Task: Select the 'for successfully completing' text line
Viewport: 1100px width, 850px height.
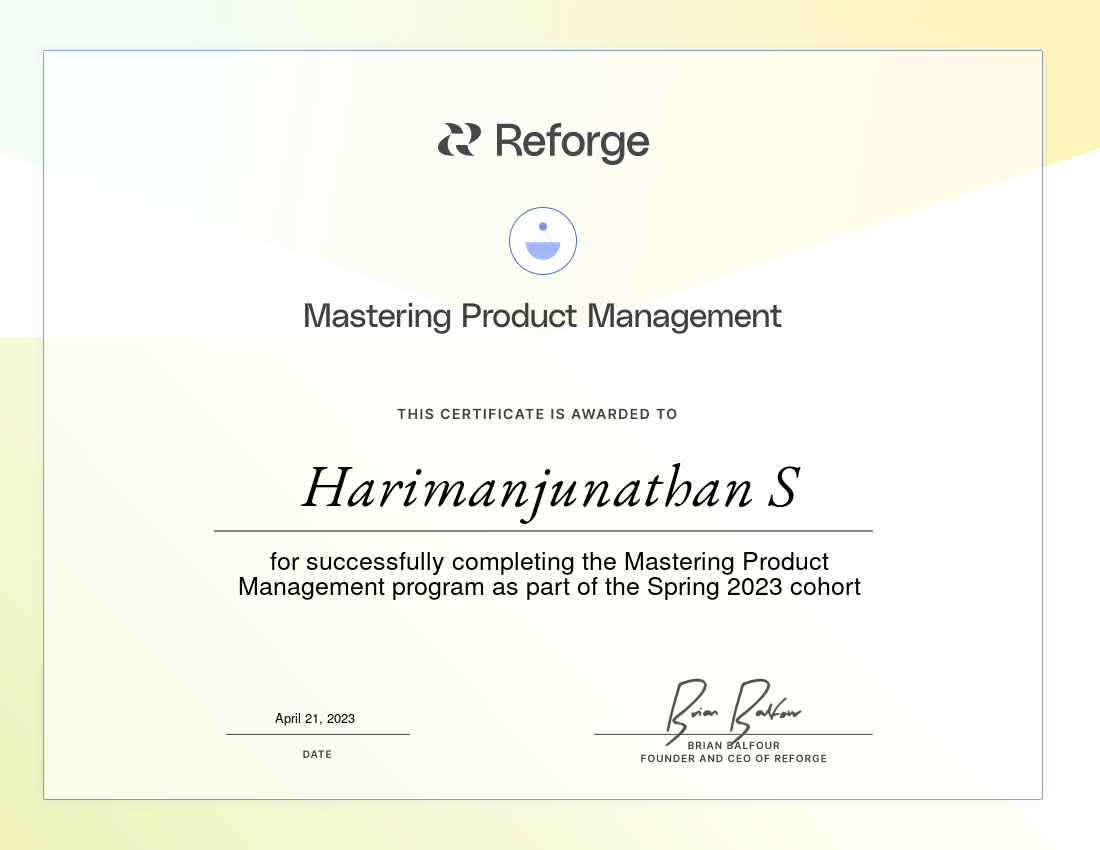Action: pos(549,561)
